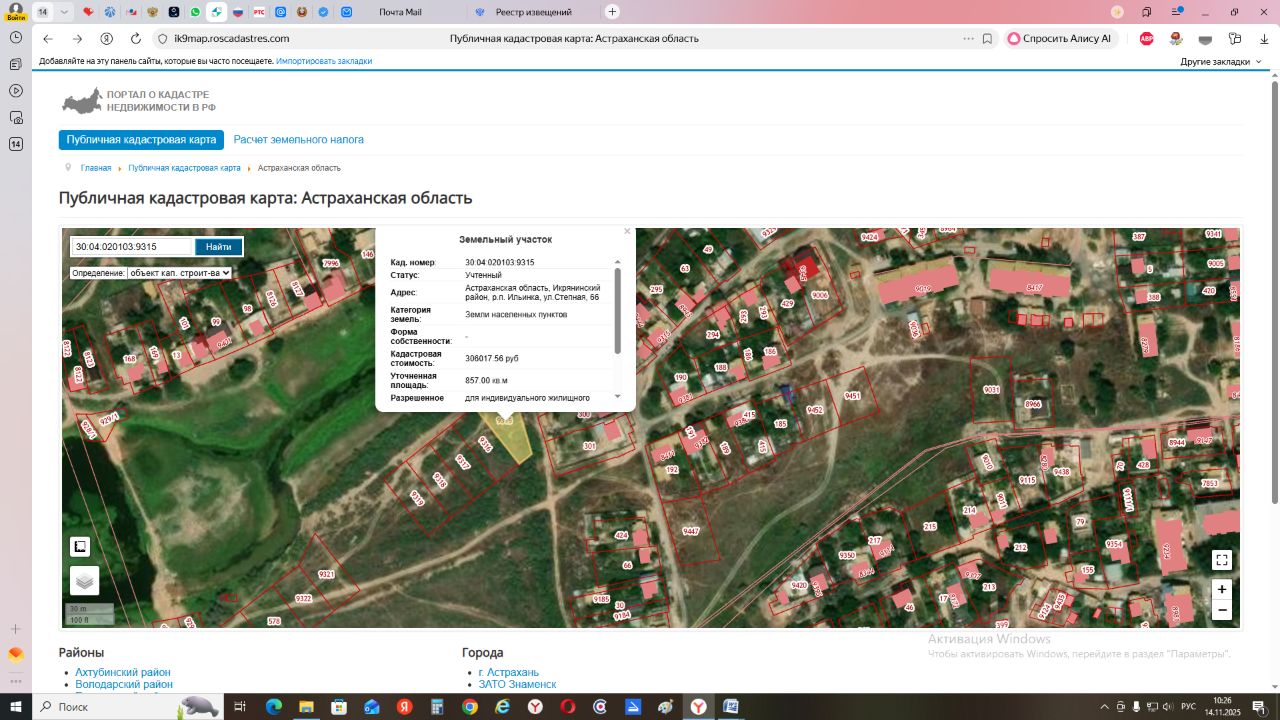This screenshot has width=1280, height=720.
Task: Open the map layers switcher
Action: tap(84, 580)
